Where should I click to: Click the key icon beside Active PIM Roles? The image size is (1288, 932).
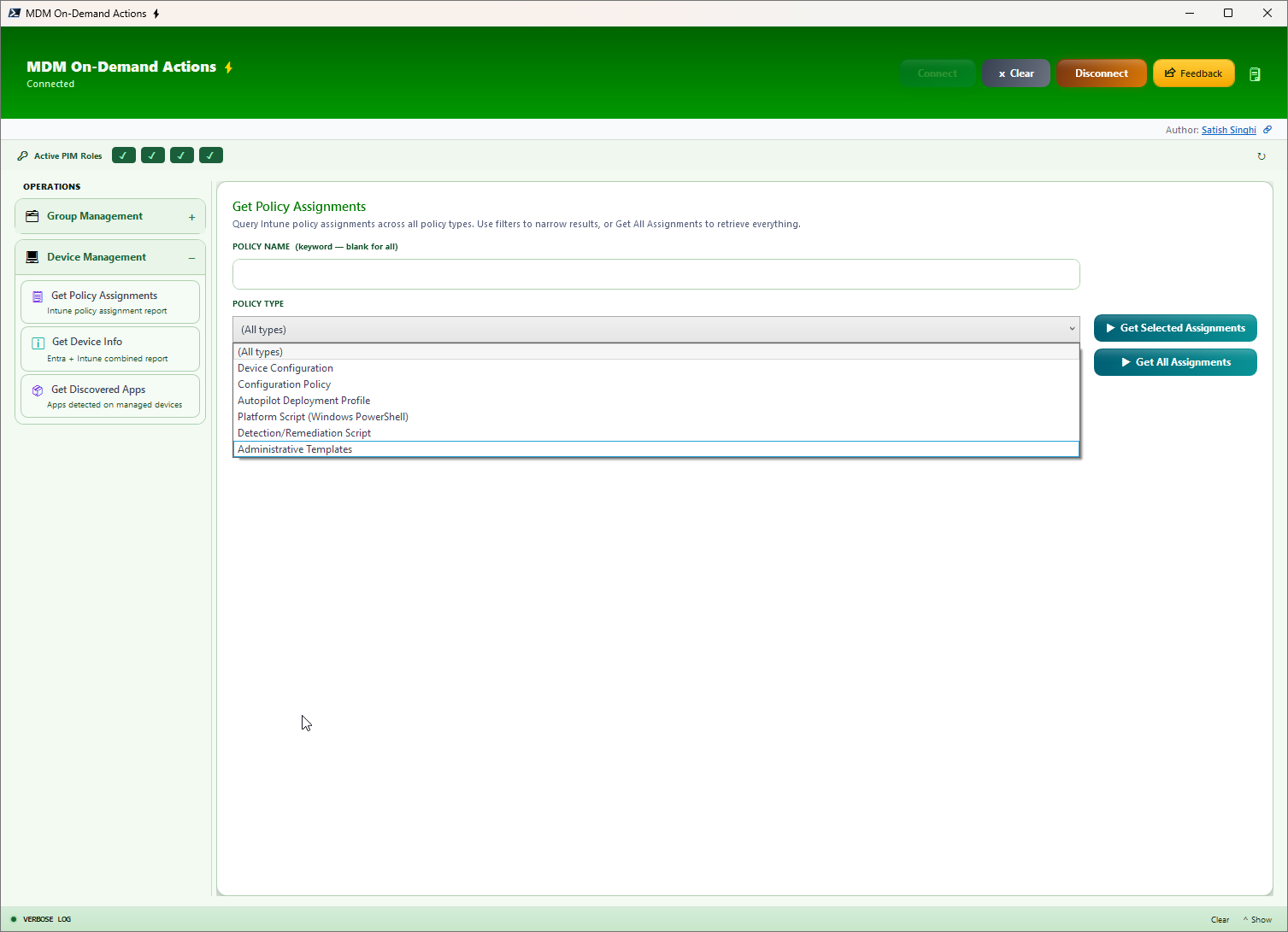pyautogui.click(x=22, y=155)
